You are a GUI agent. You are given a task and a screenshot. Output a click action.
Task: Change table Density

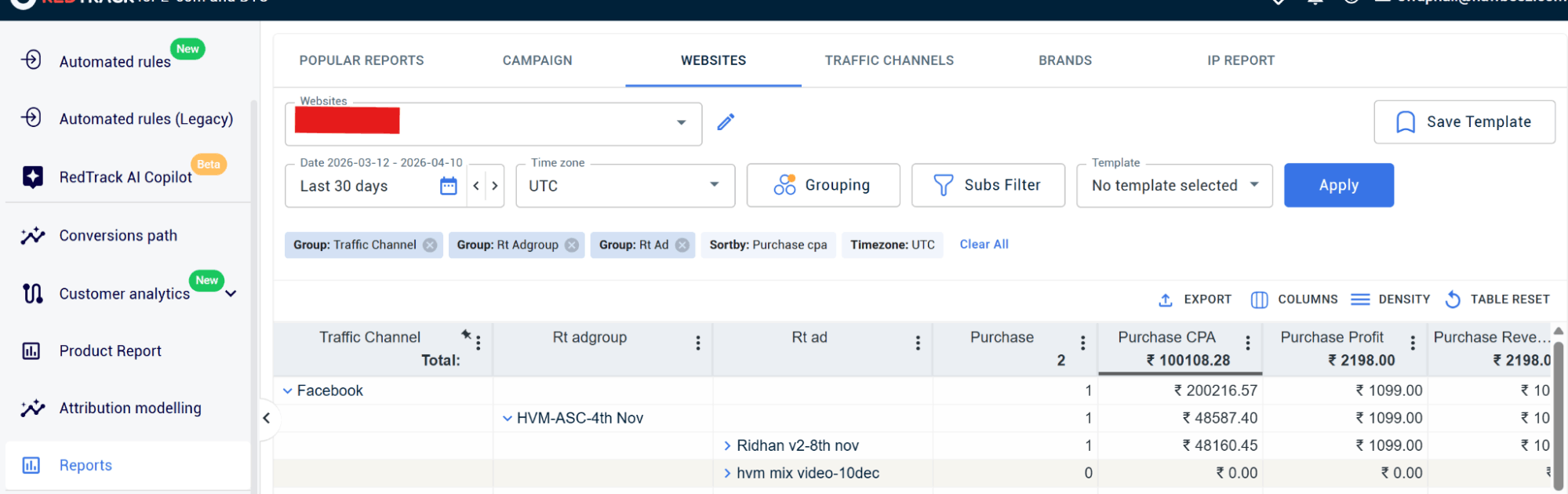1391,300
